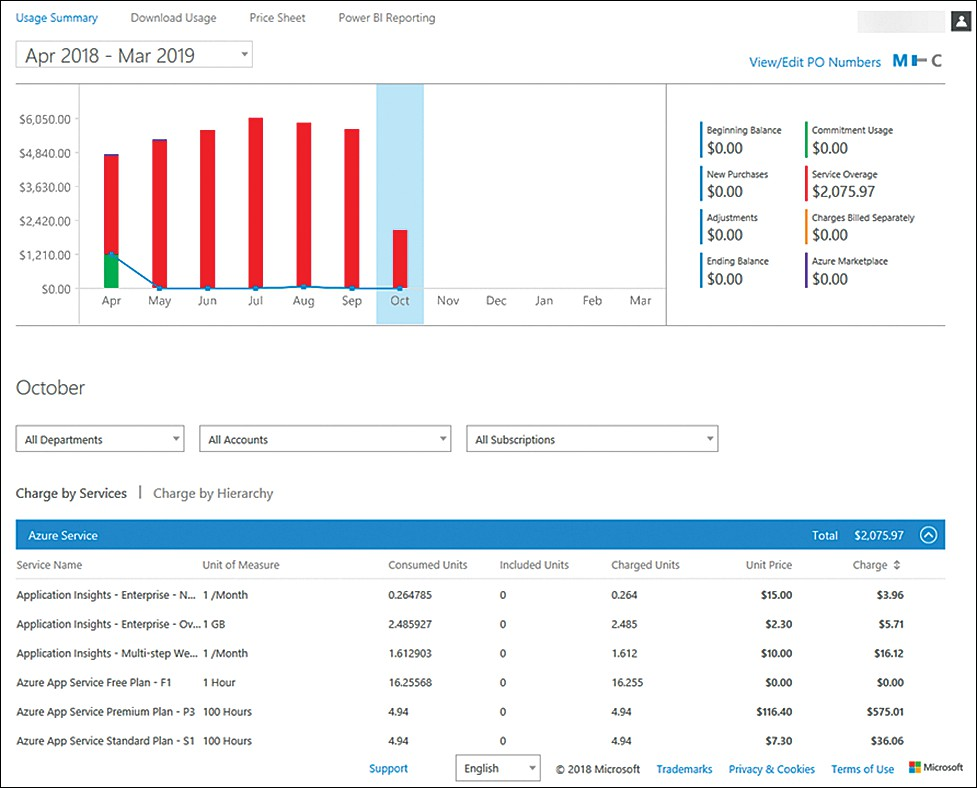Select the June bar in chart
Image resolution: width=977 pixels, height=788 pixels.
[x=207, y=209]
